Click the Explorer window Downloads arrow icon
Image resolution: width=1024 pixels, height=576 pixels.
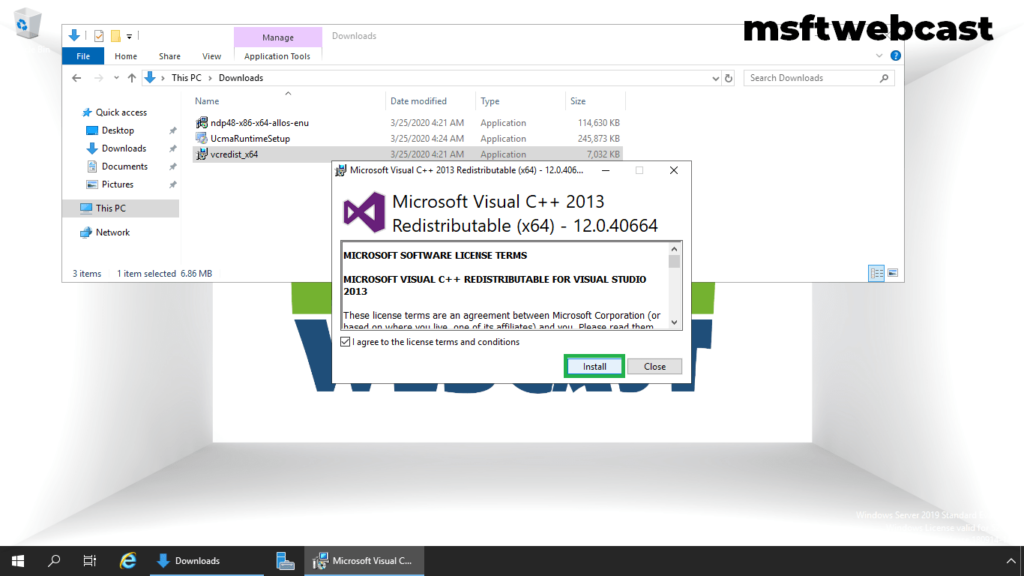[74, 35]
